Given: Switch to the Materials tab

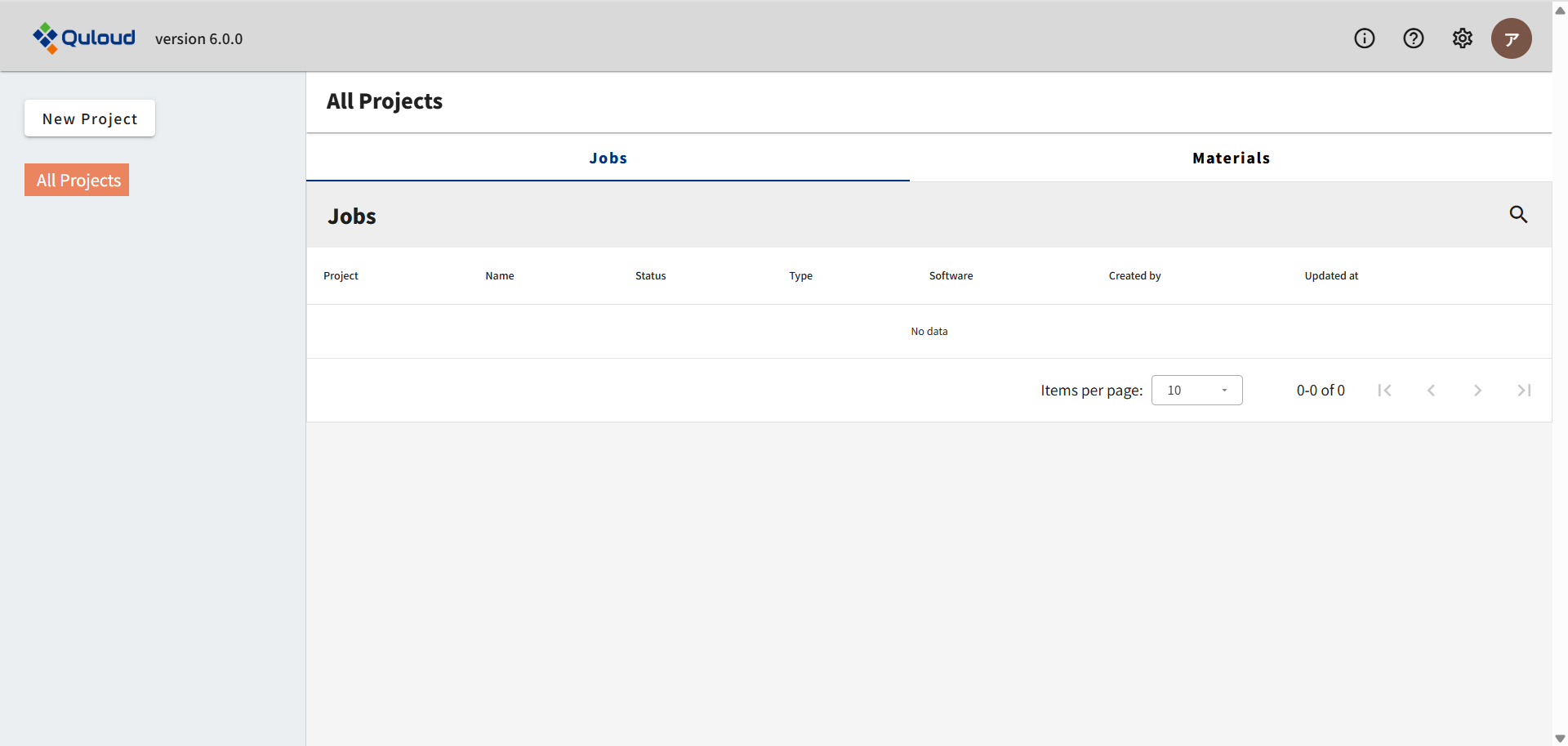Looking at the screenshot, I should click(x=1231, y=158).
